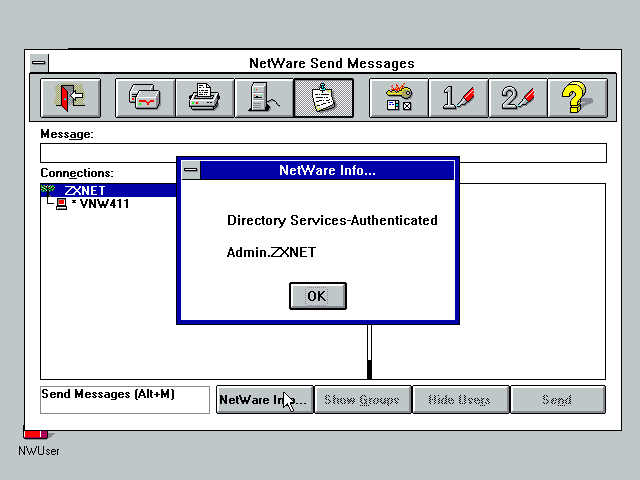Open NetWare Drive Connections toolbar icon
The height and width of the screenshot is (480, 640).
coord(145,98)
